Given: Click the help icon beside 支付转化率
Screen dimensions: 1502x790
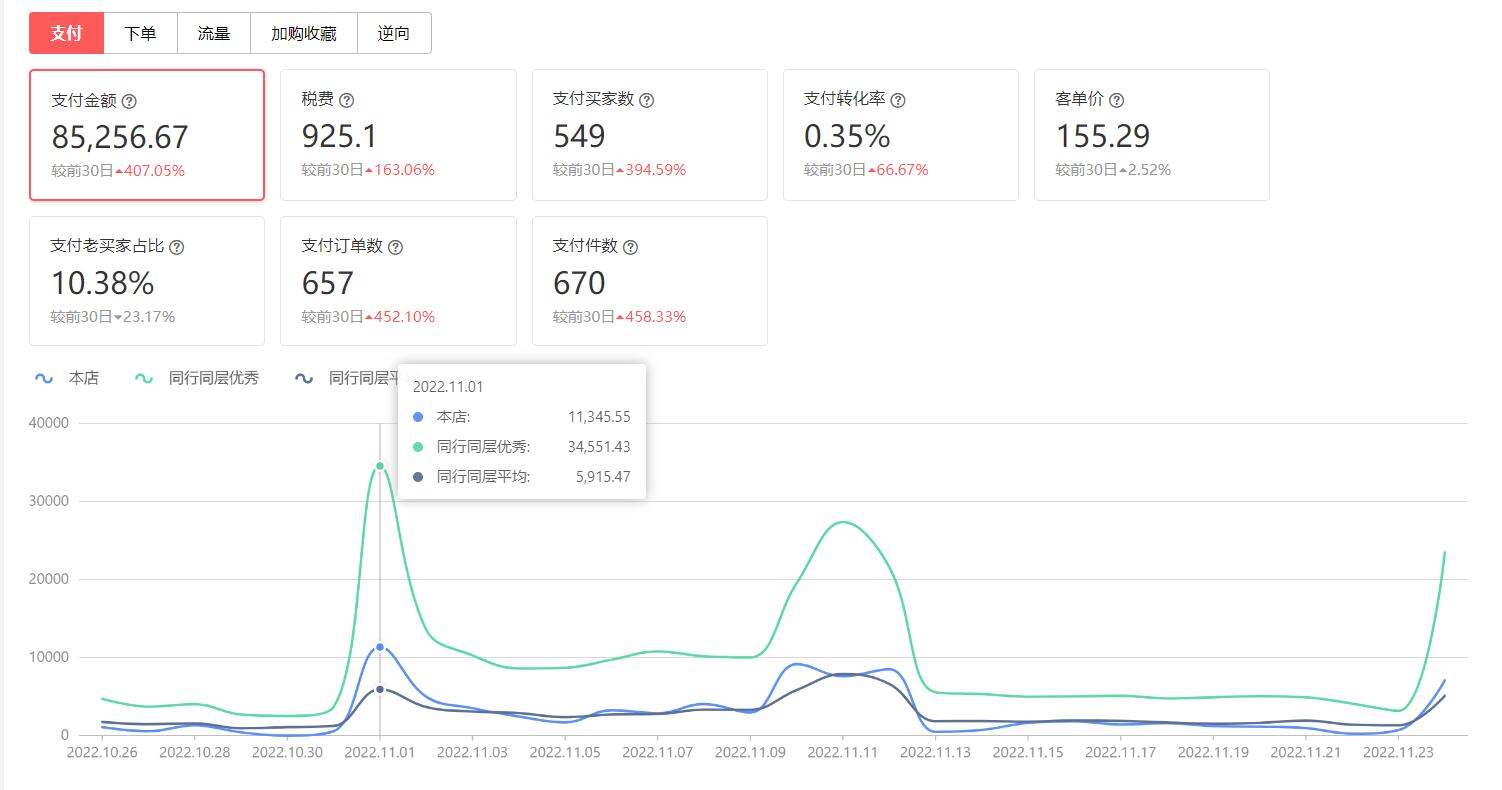Looking at the screenshot, I should click(898, 99).
